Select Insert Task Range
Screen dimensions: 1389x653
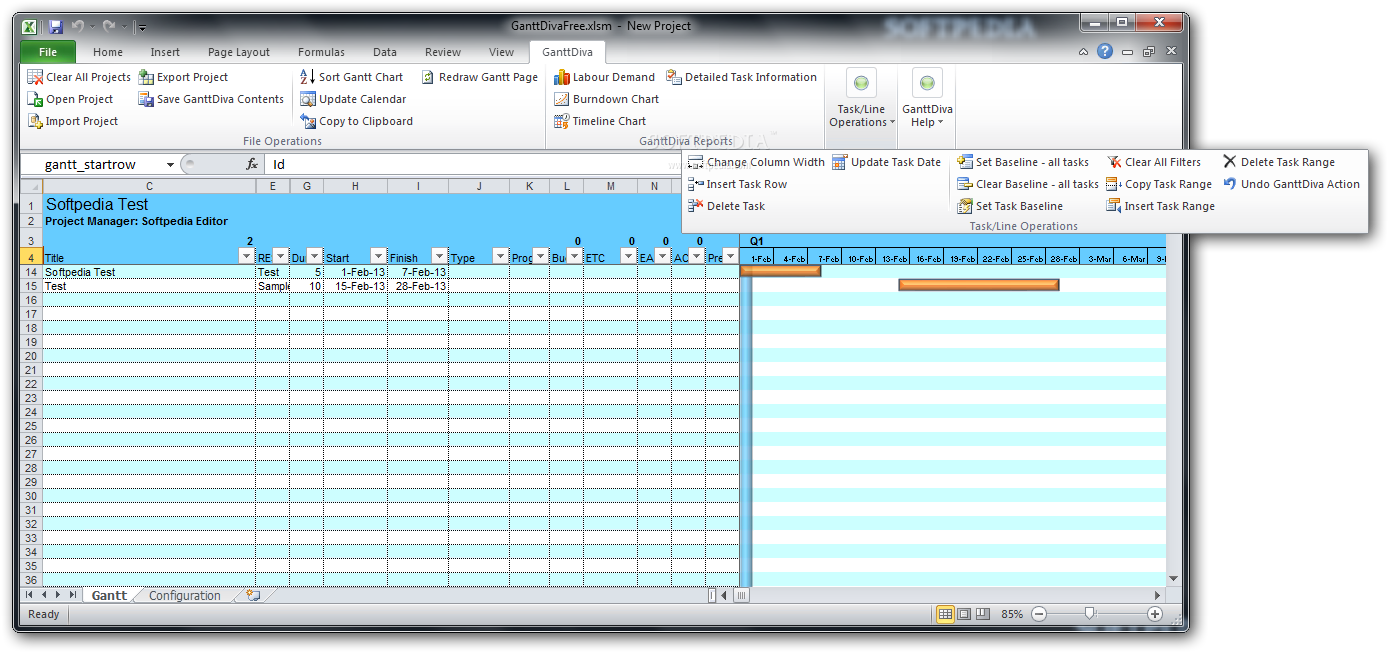tap(1160, 206)
